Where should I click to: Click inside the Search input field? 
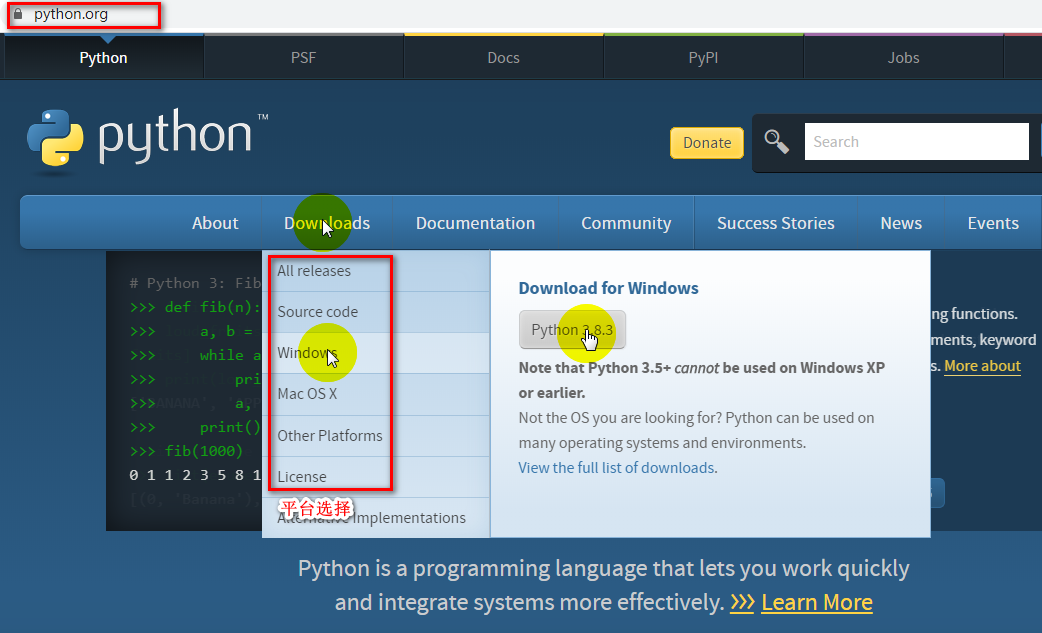[915, 141]
